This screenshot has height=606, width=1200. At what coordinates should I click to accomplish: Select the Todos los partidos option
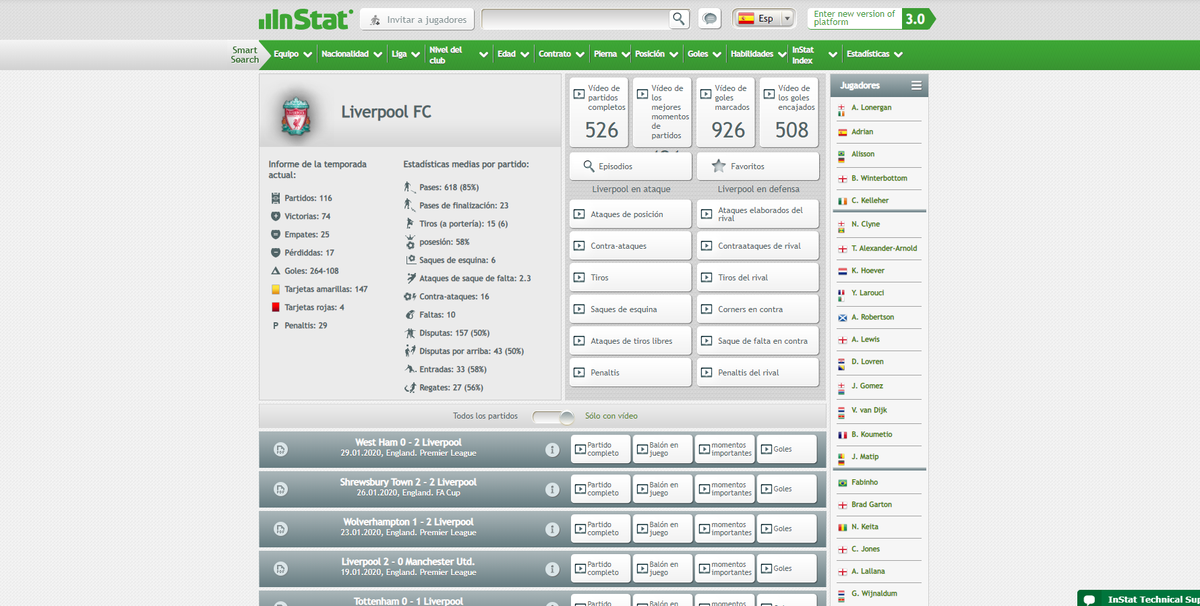click(x=485, y=416)
